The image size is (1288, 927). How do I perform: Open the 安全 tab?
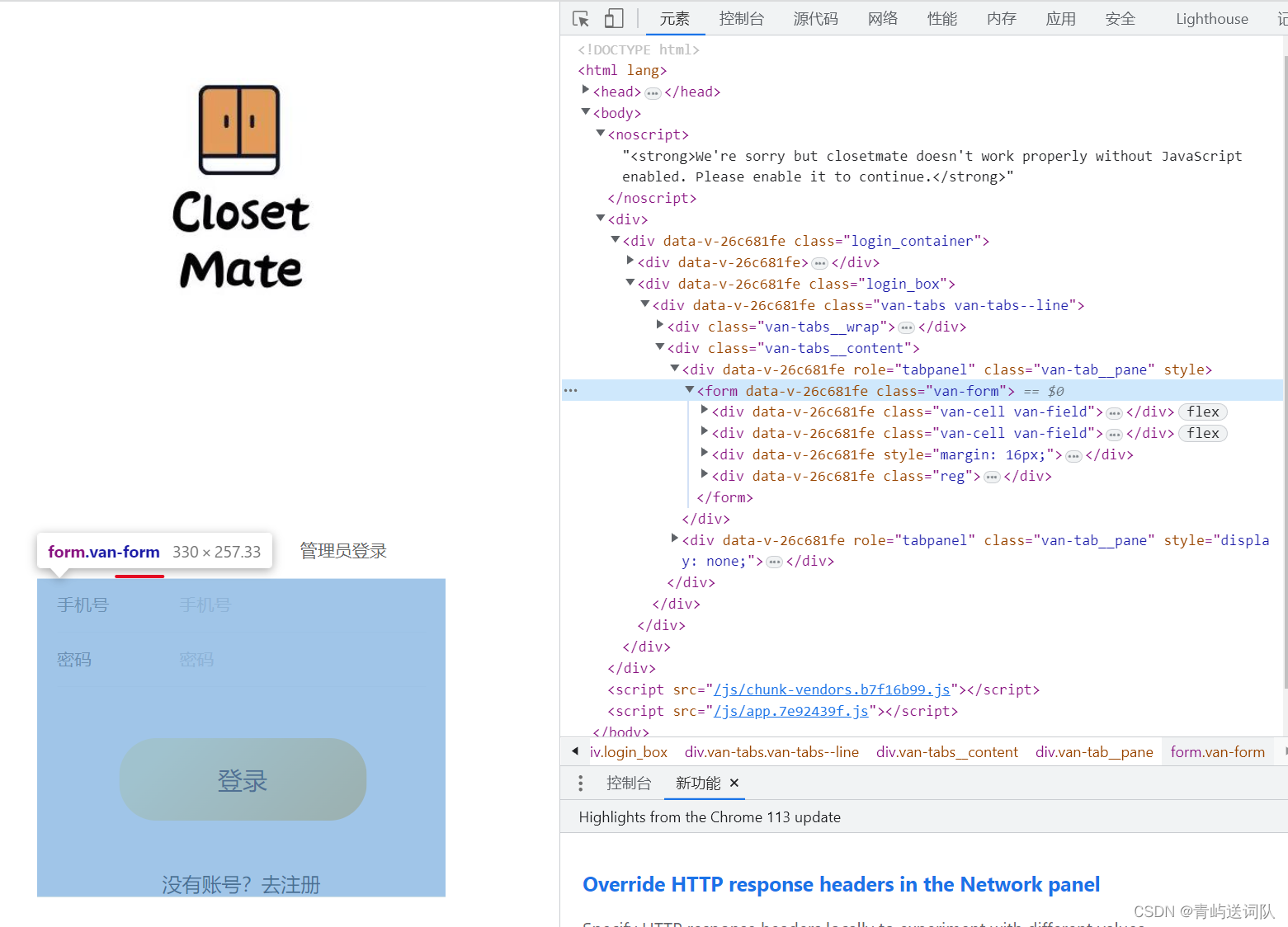(1120, 18)
